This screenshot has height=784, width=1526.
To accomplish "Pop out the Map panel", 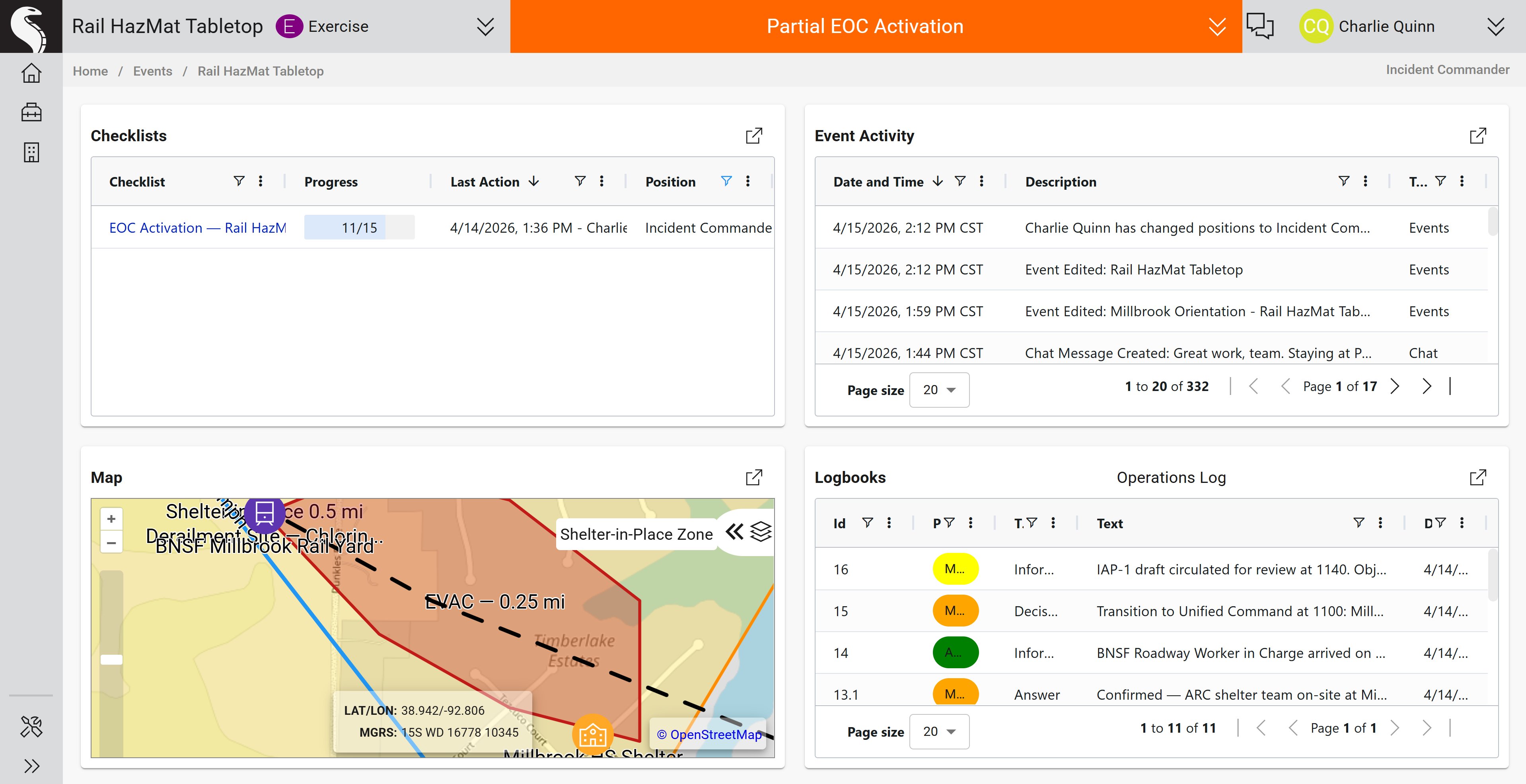I will (753, 477).
